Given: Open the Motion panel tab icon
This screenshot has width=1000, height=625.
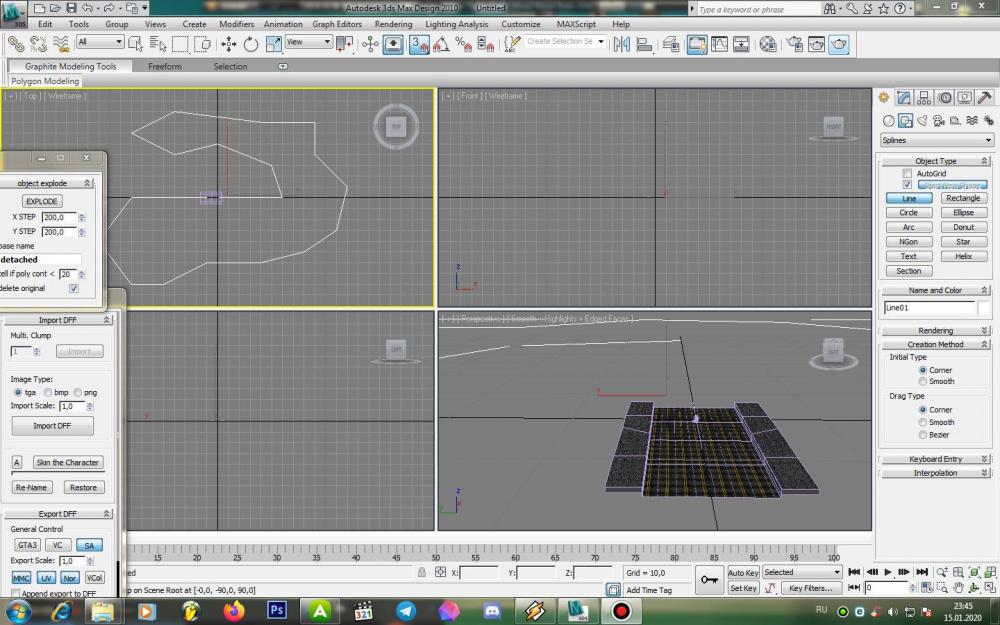Looking at the screenshot, I should [x=945, y=98].
